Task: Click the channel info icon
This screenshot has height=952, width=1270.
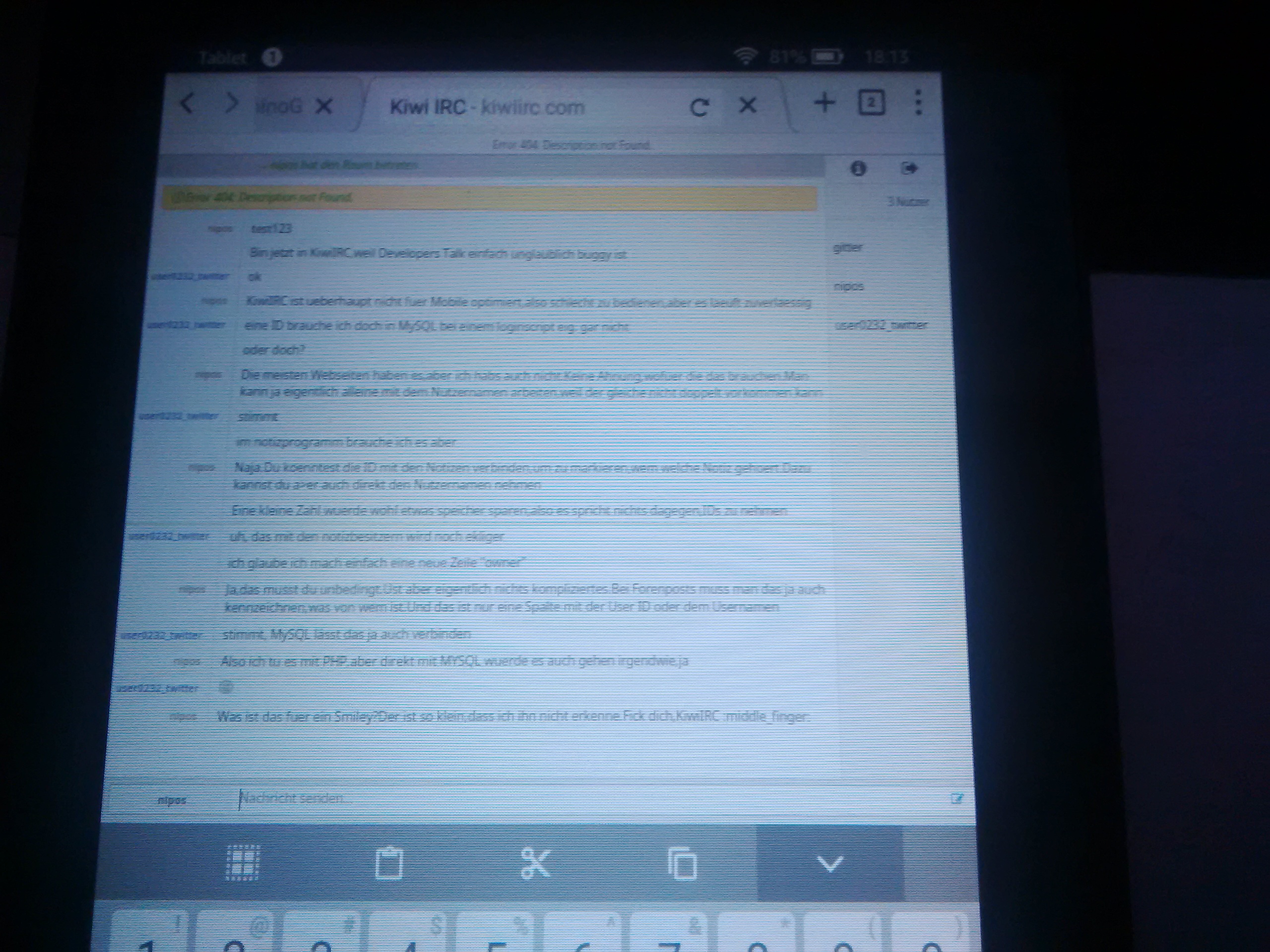Action: tap(858, 169)
